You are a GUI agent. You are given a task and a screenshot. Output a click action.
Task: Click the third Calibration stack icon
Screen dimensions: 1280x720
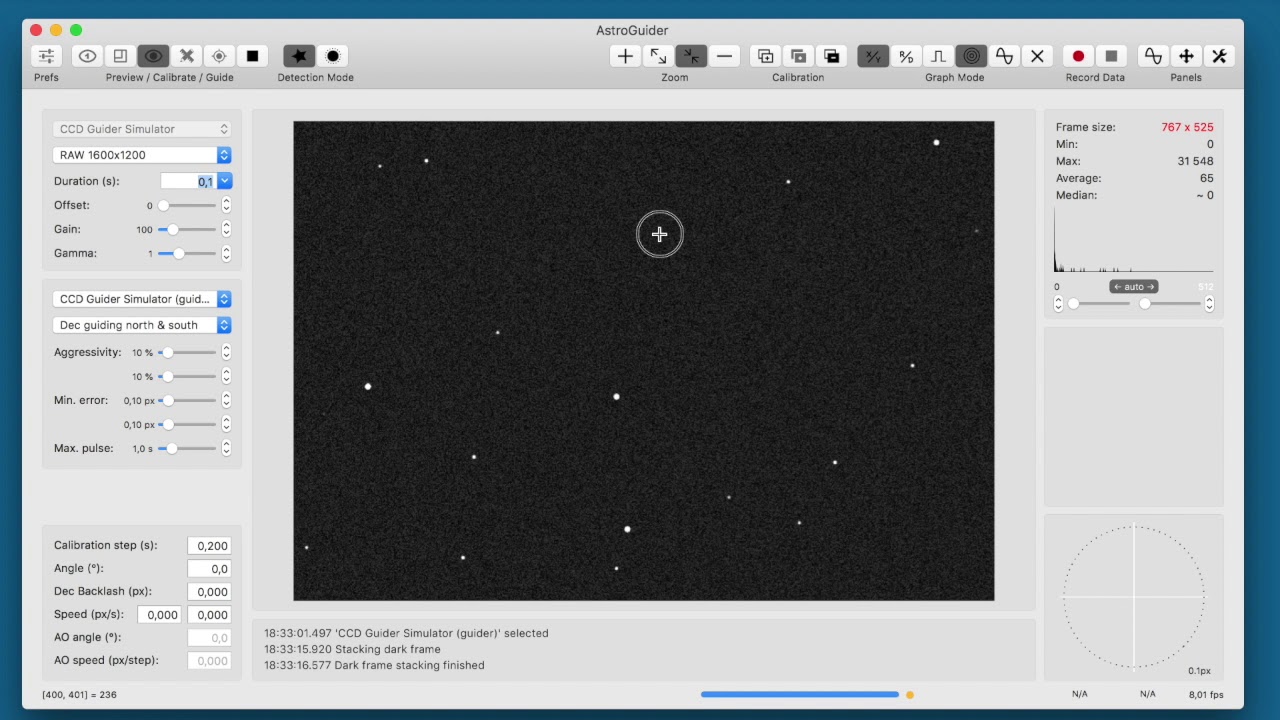point(831,56)
